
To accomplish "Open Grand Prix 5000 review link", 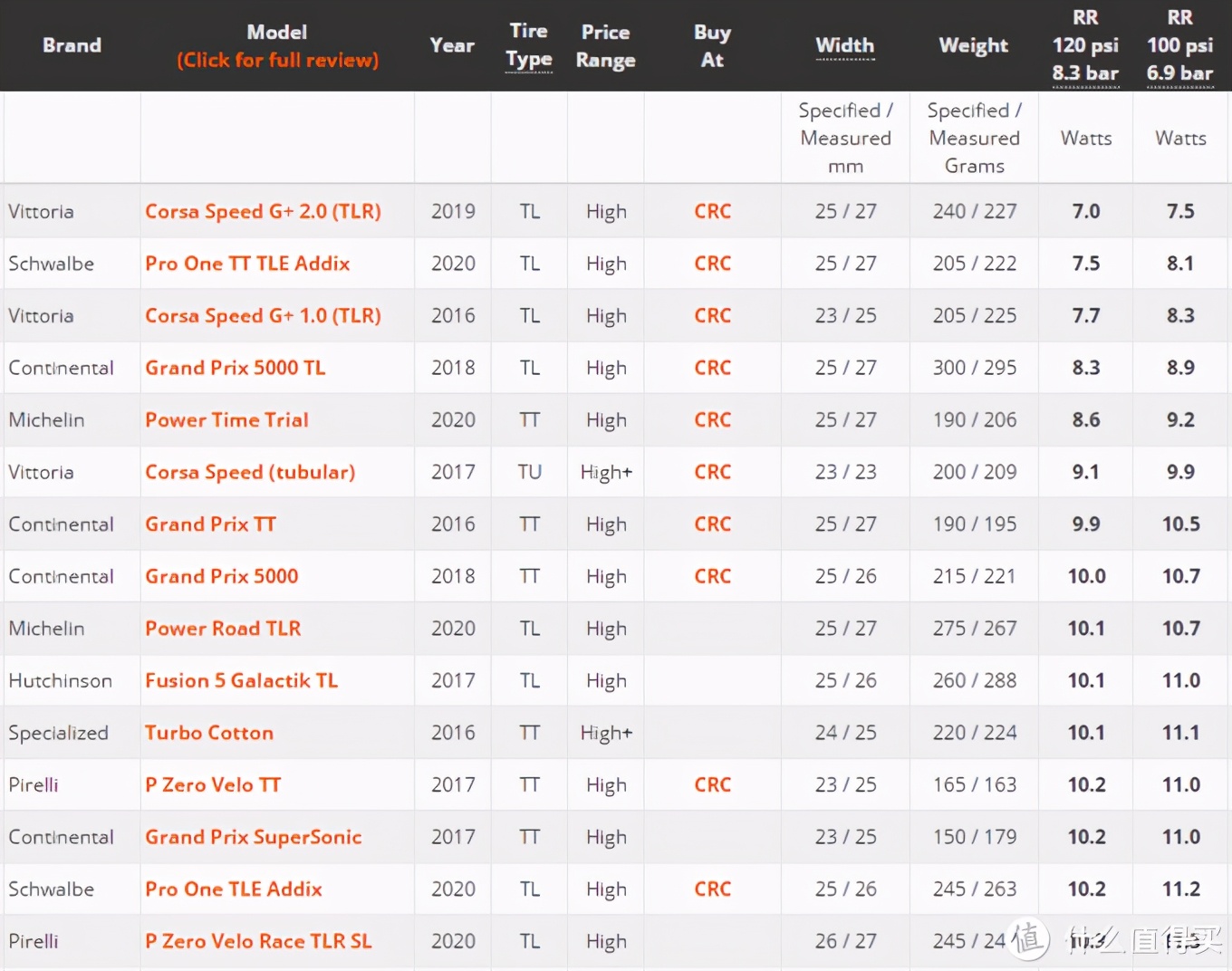I will point(221,576).
